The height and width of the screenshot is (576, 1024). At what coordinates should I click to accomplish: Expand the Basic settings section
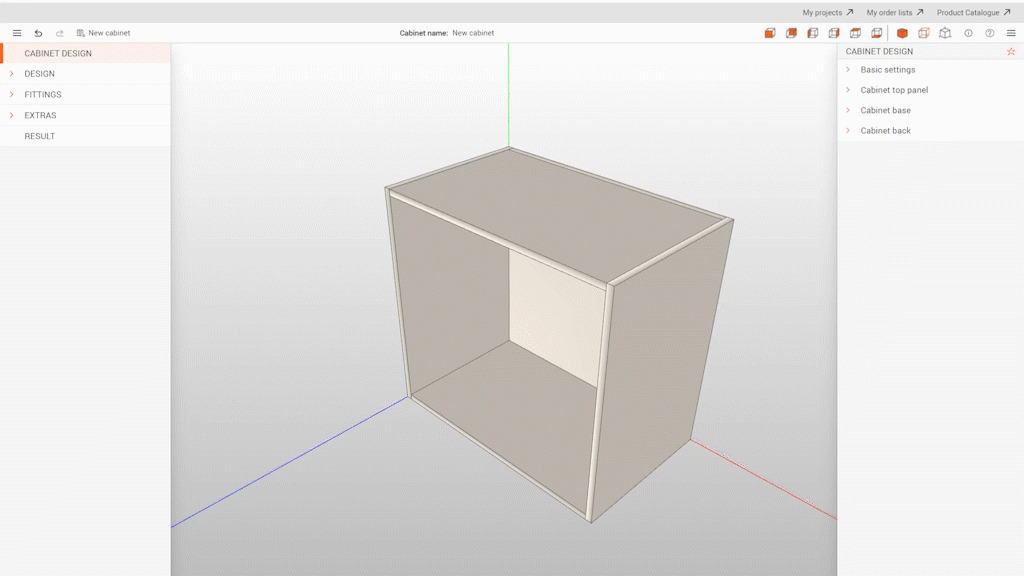click(888, 69)
